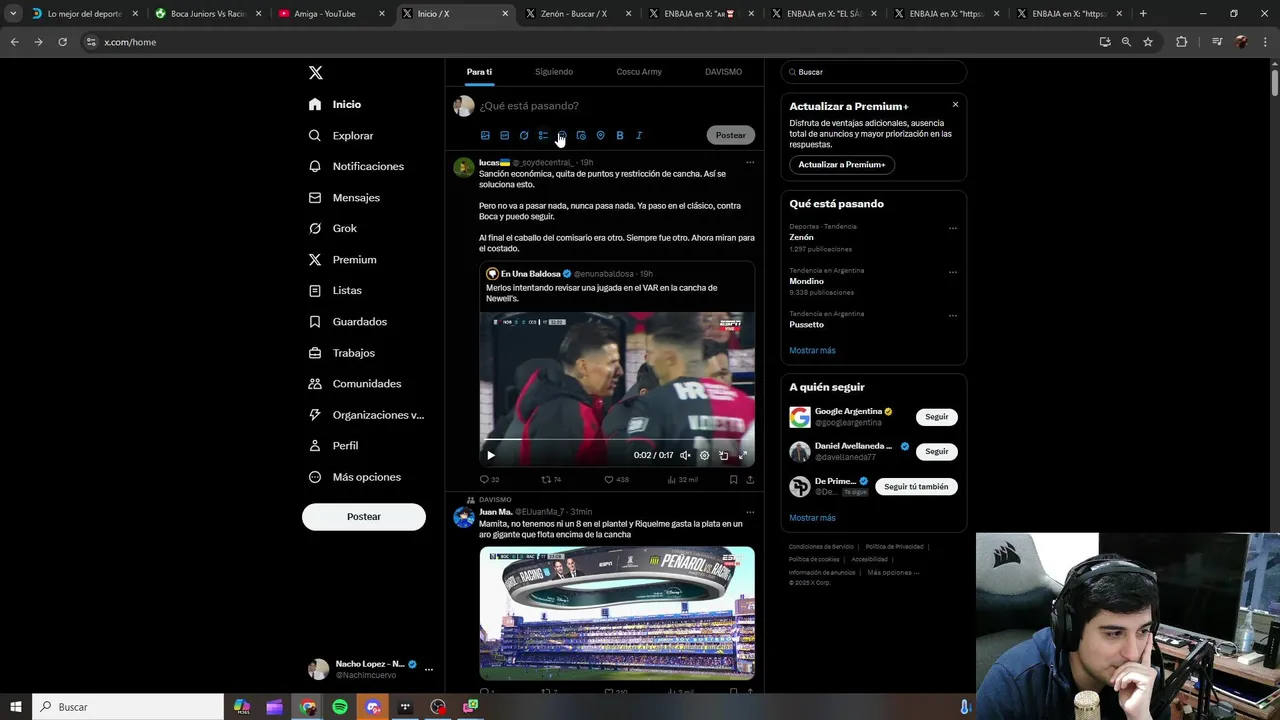1280x720 pixels.
Task: Click the bell icon for Notificaciones
Action: coord(315,166)
